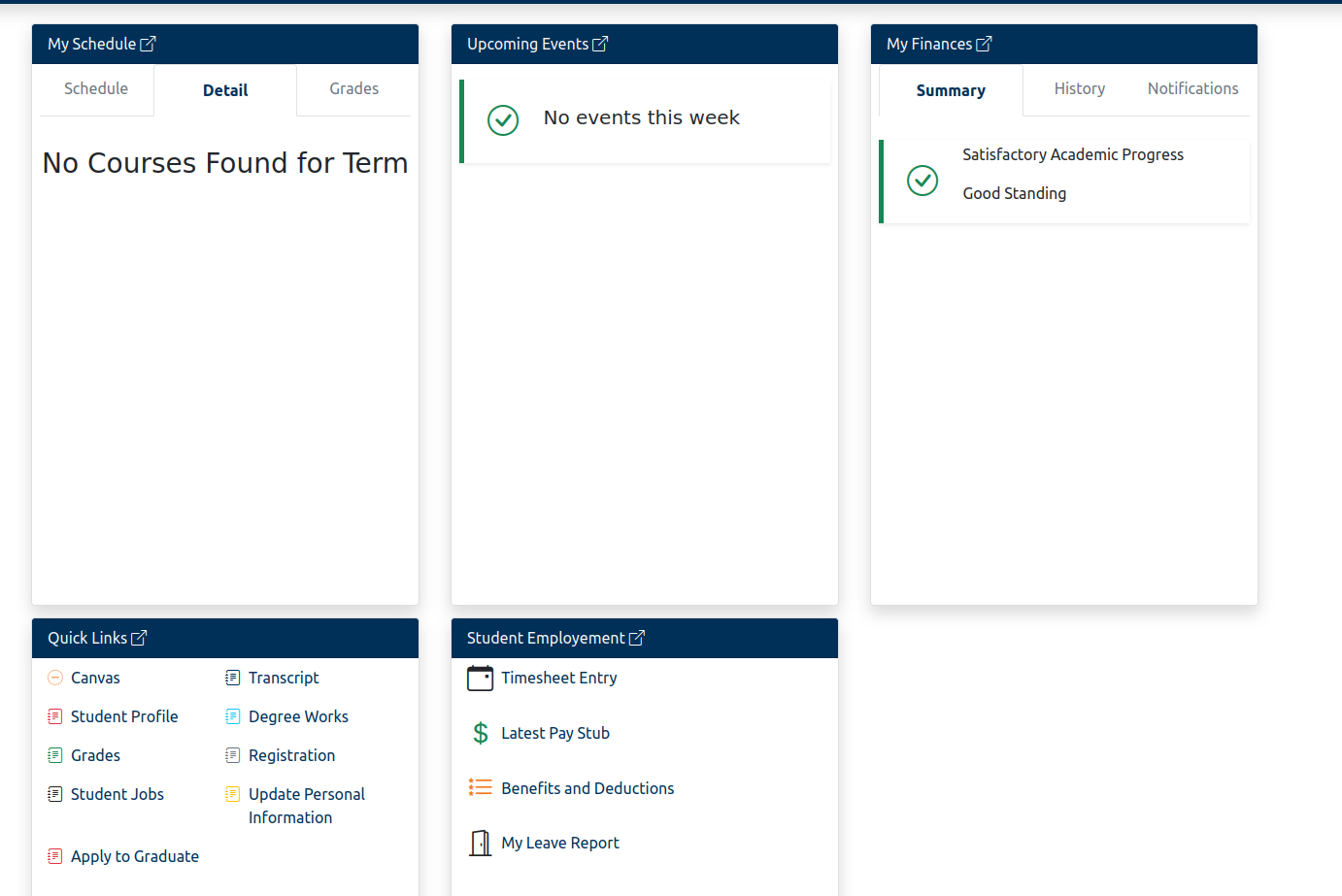Screen dimensions: 1342x896
Task: Click 'Good Standing' text
Action: coord(1015,193)
